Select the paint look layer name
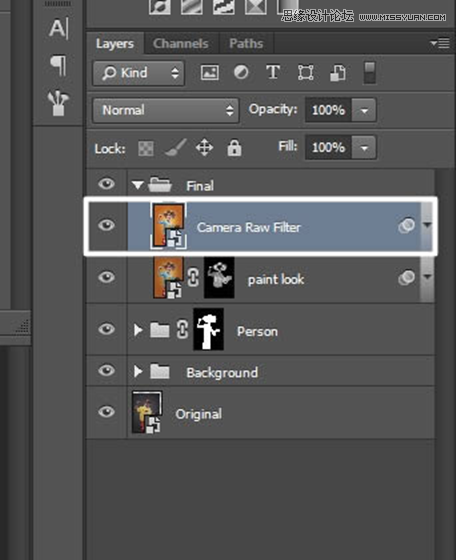 pyautogui.click(x=276, y=279)
